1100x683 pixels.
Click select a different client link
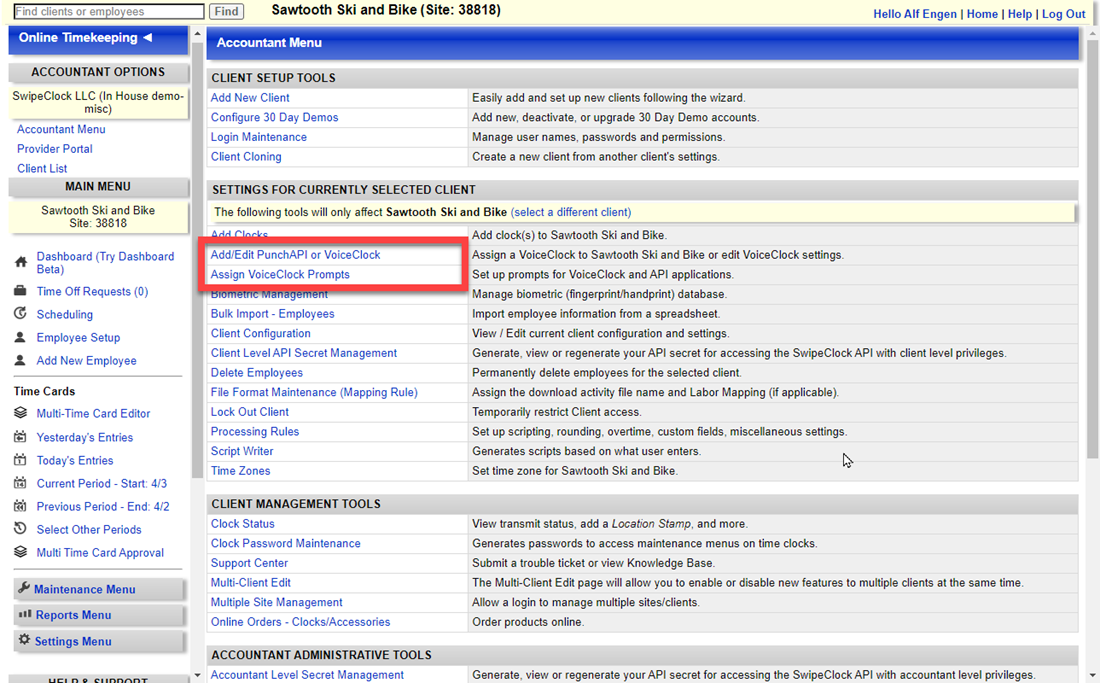571,212
